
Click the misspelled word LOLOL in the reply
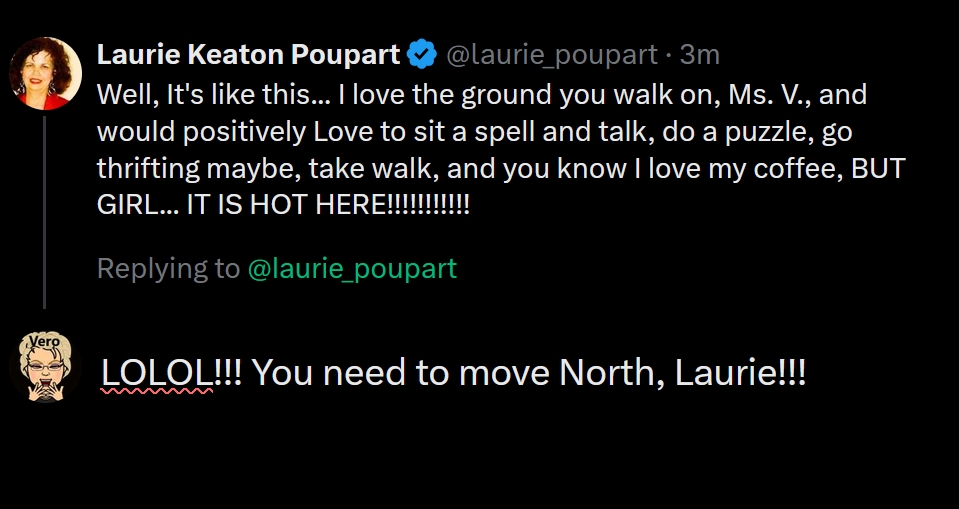tap(157, 374)
